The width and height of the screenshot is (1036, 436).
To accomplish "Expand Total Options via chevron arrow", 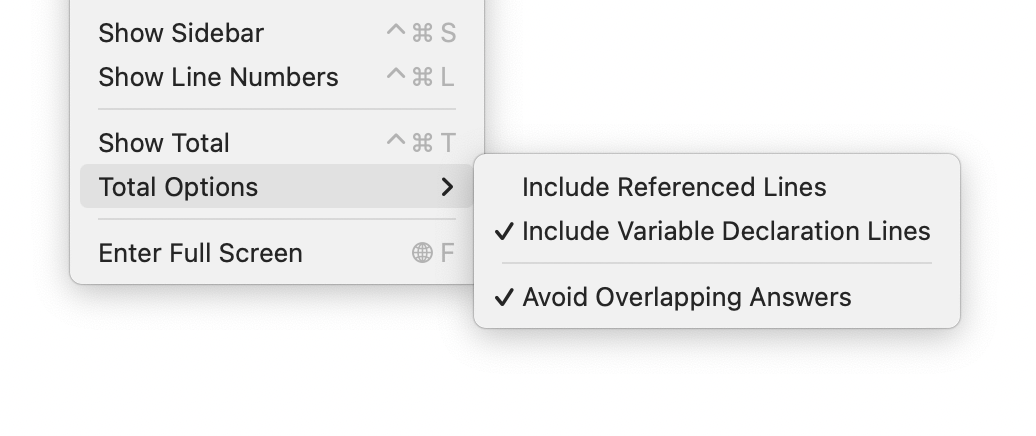I will (447, 187).
